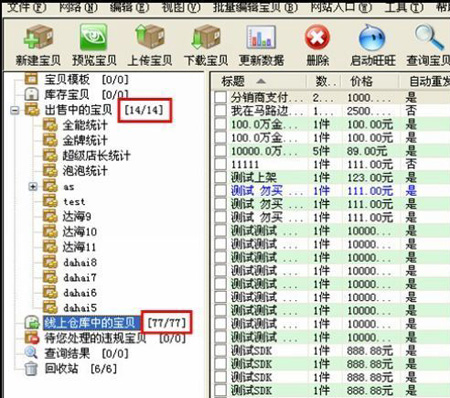Open the 工具(T) menu
The image size is (450, 398).
[404, 7]
